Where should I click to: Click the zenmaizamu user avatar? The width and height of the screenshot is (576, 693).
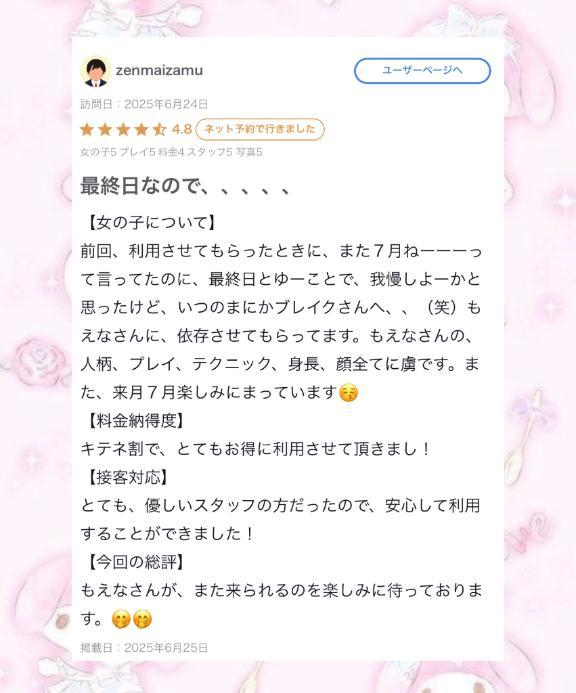tap(96, 71)
